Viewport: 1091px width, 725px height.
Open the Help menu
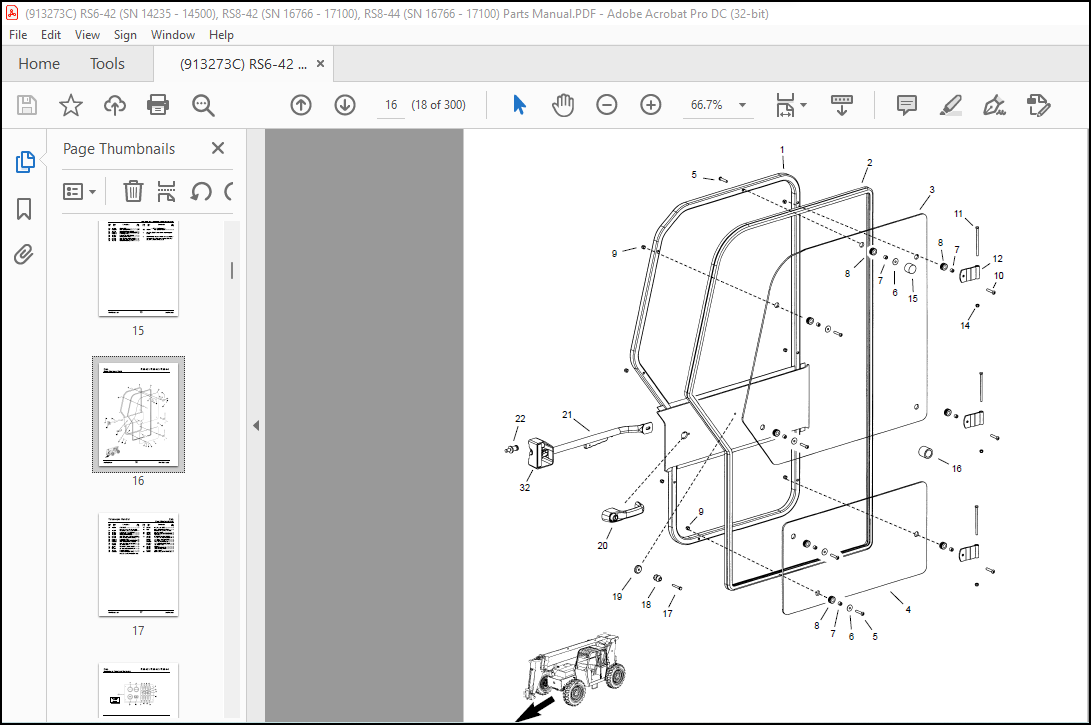coord(221,35)
